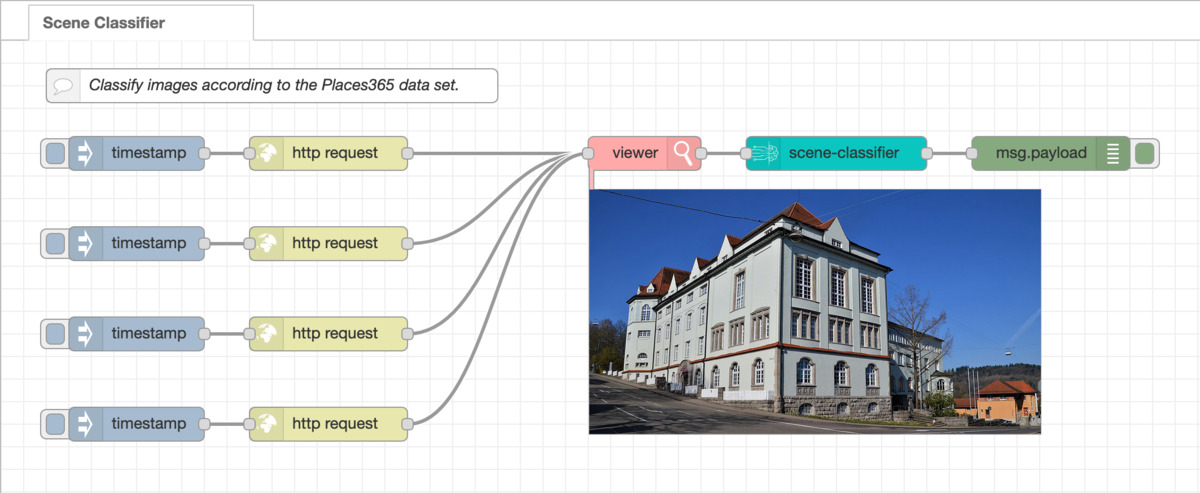Select the wire between scene-classifier and msg.payload
The width and height of the screenshot is (1200, 493).
click(x=949, y=153)
